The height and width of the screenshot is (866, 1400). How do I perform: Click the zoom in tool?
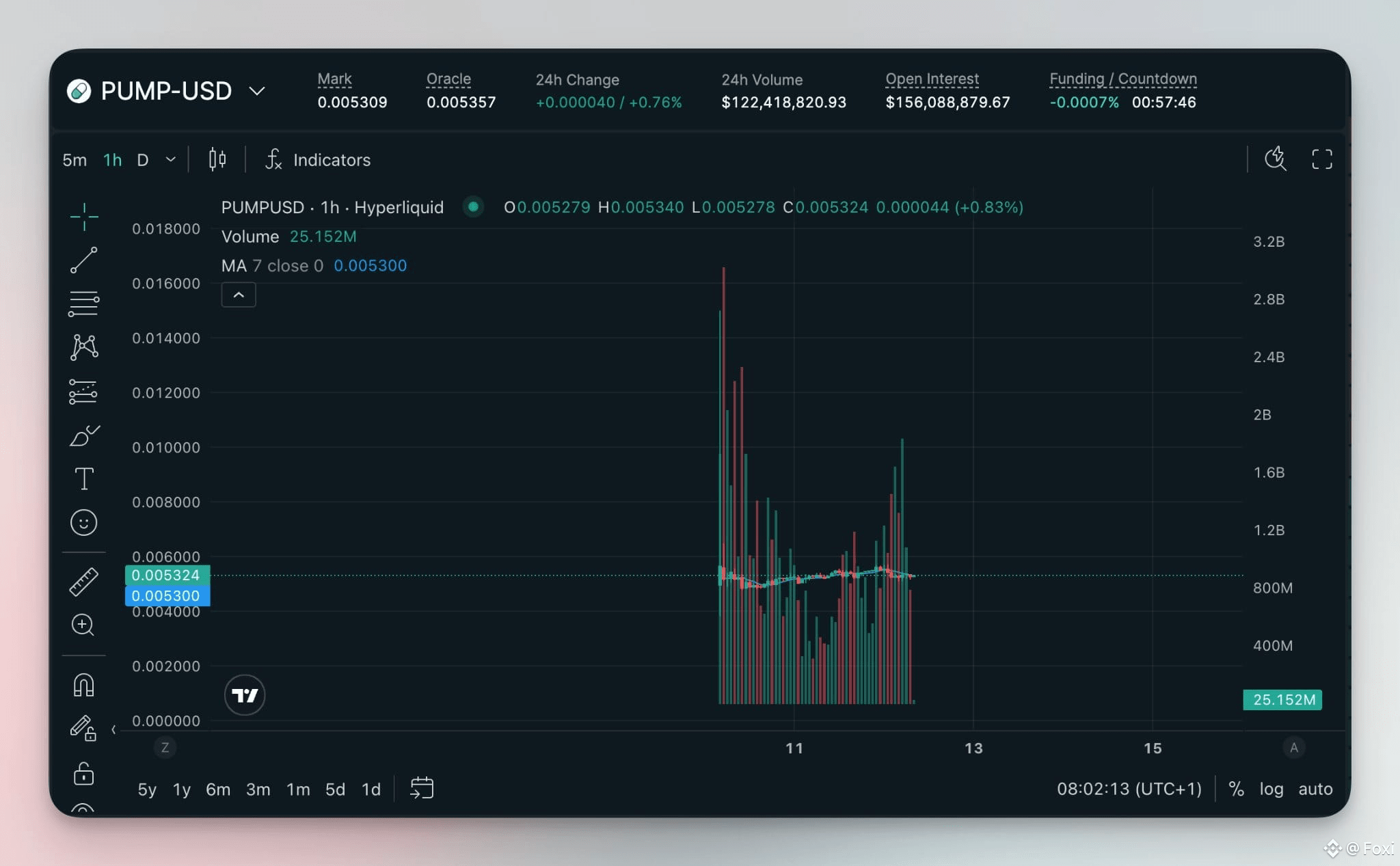(83, 625)
